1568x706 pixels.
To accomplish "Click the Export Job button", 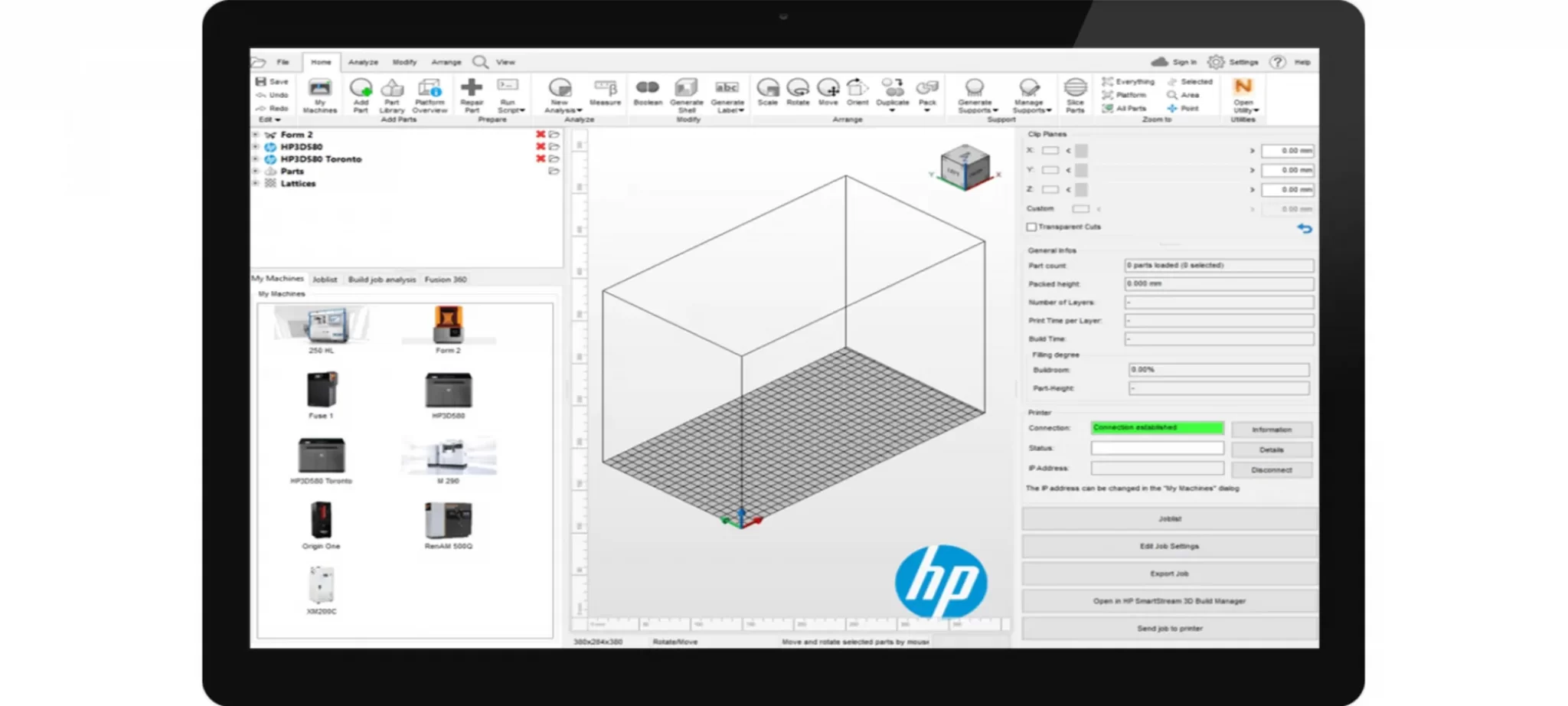I will 1169,573.
